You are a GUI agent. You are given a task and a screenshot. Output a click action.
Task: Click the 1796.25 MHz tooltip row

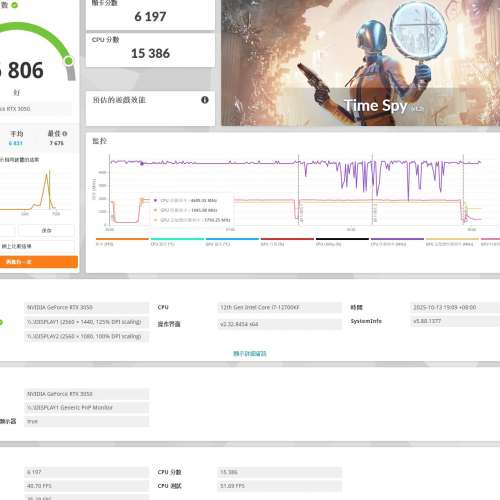pos(192,220)
